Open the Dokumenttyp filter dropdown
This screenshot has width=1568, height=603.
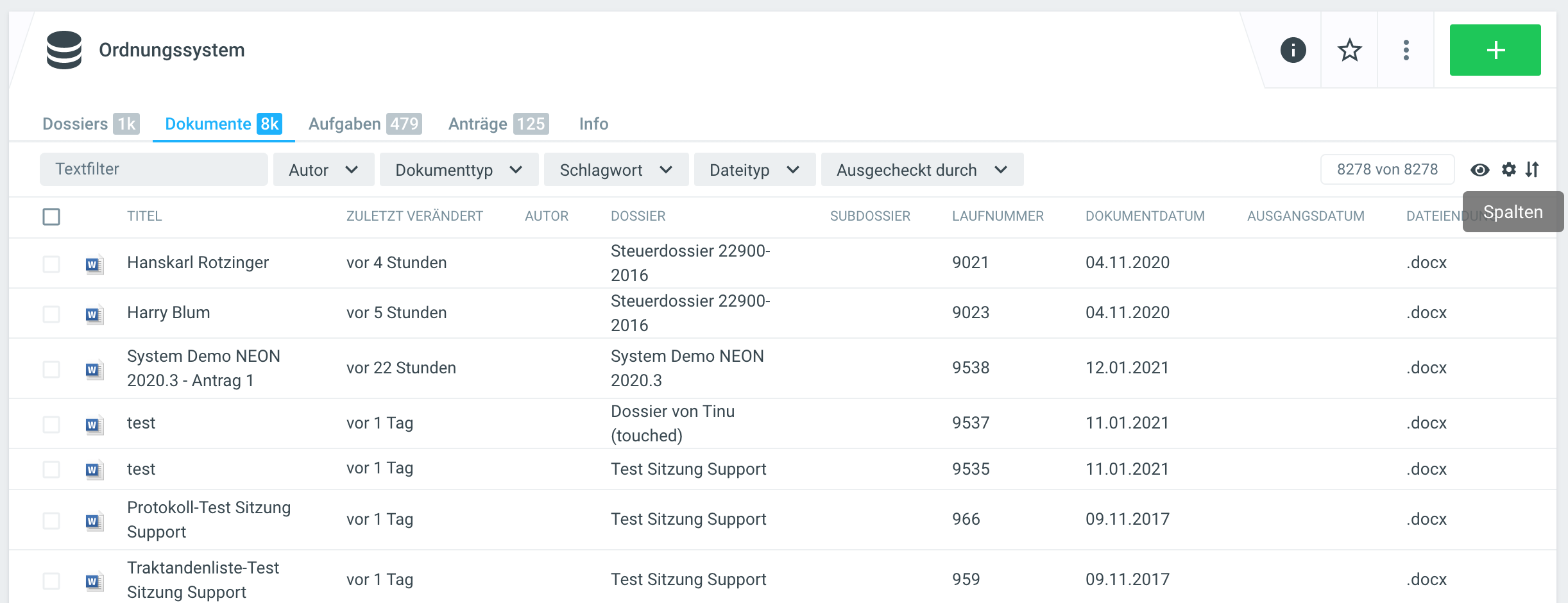pos(459,169)
